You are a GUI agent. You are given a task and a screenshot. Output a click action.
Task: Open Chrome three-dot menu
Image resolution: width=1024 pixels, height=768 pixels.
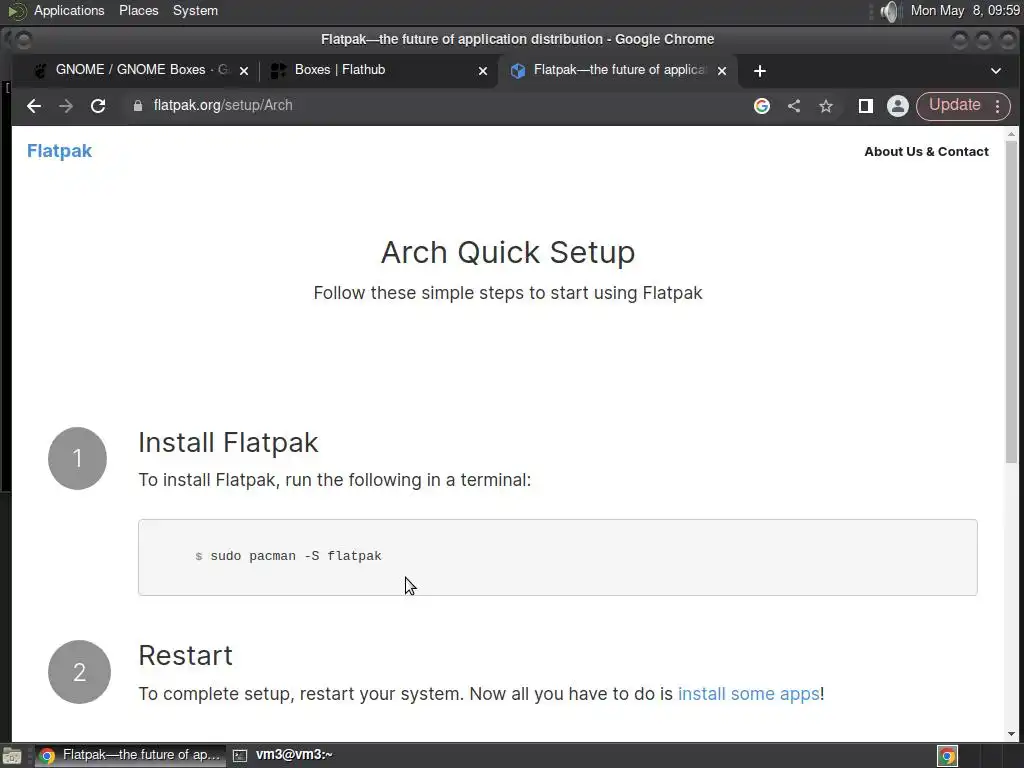[x=998, y=106]
